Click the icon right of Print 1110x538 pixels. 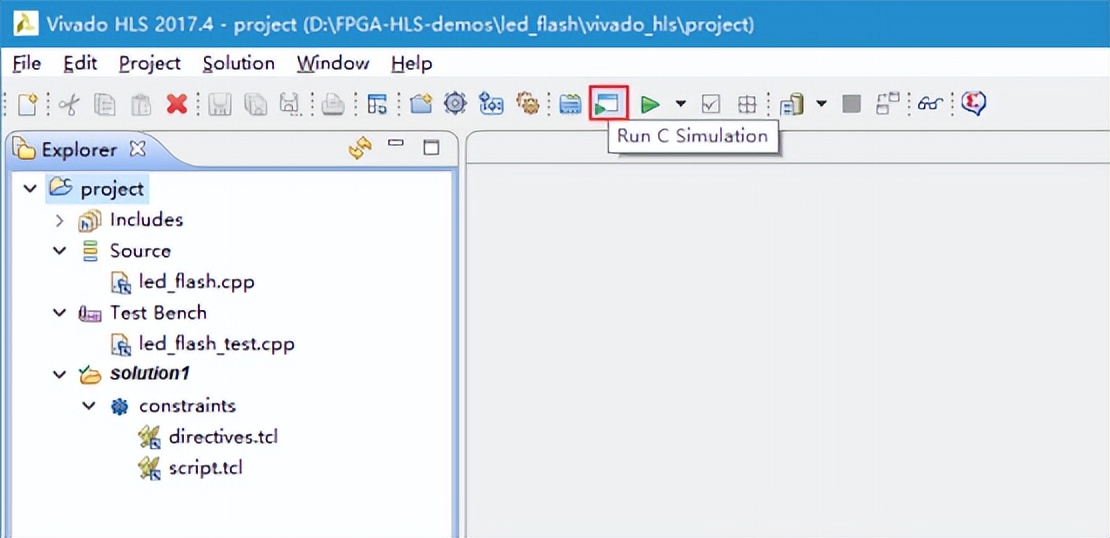pos(377,105)
